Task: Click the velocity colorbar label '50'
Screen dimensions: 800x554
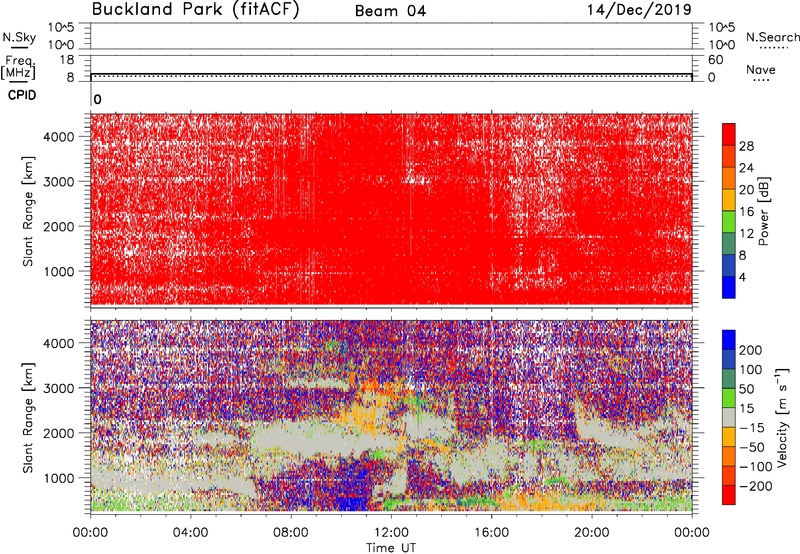Action: 747,389
